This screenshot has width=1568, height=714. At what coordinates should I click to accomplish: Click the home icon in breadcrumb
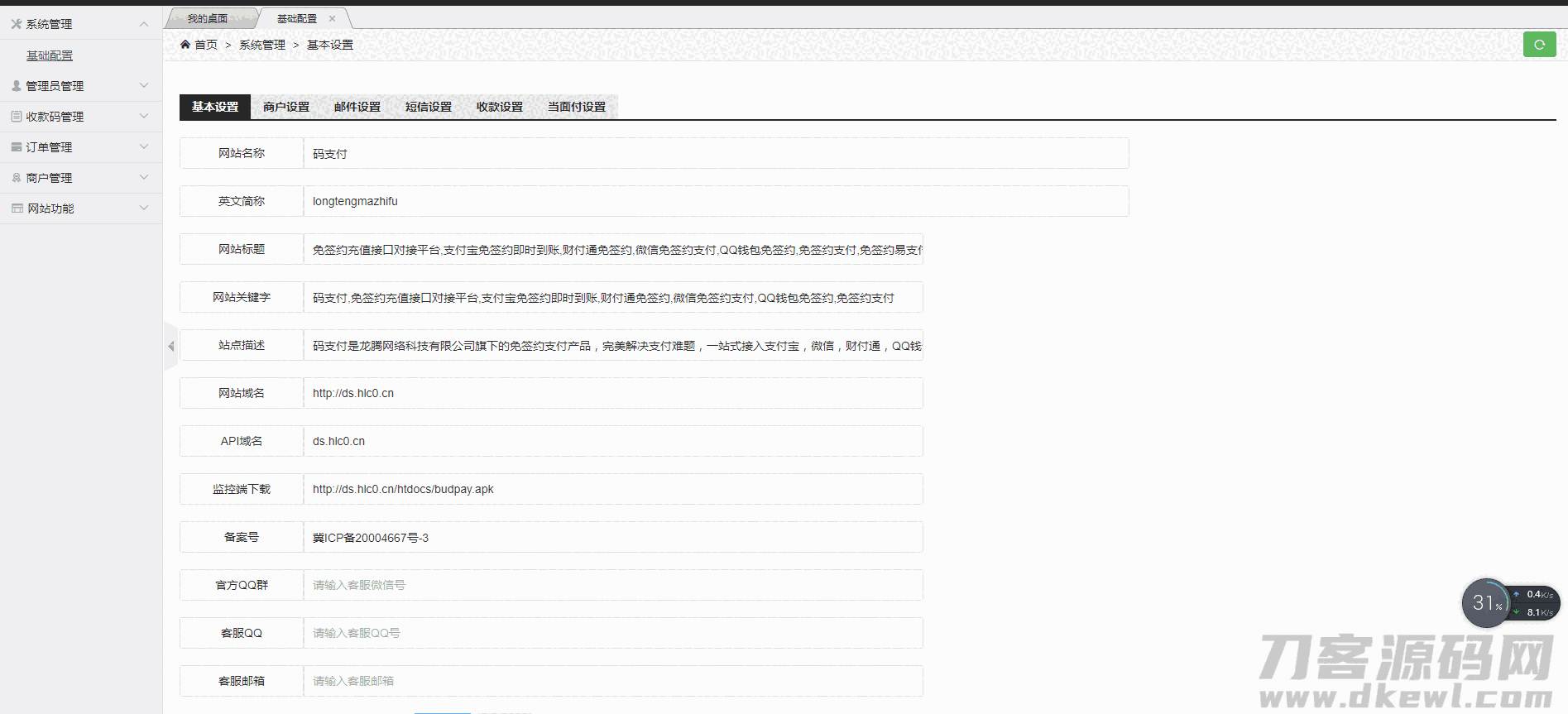[x=185, y=45]
